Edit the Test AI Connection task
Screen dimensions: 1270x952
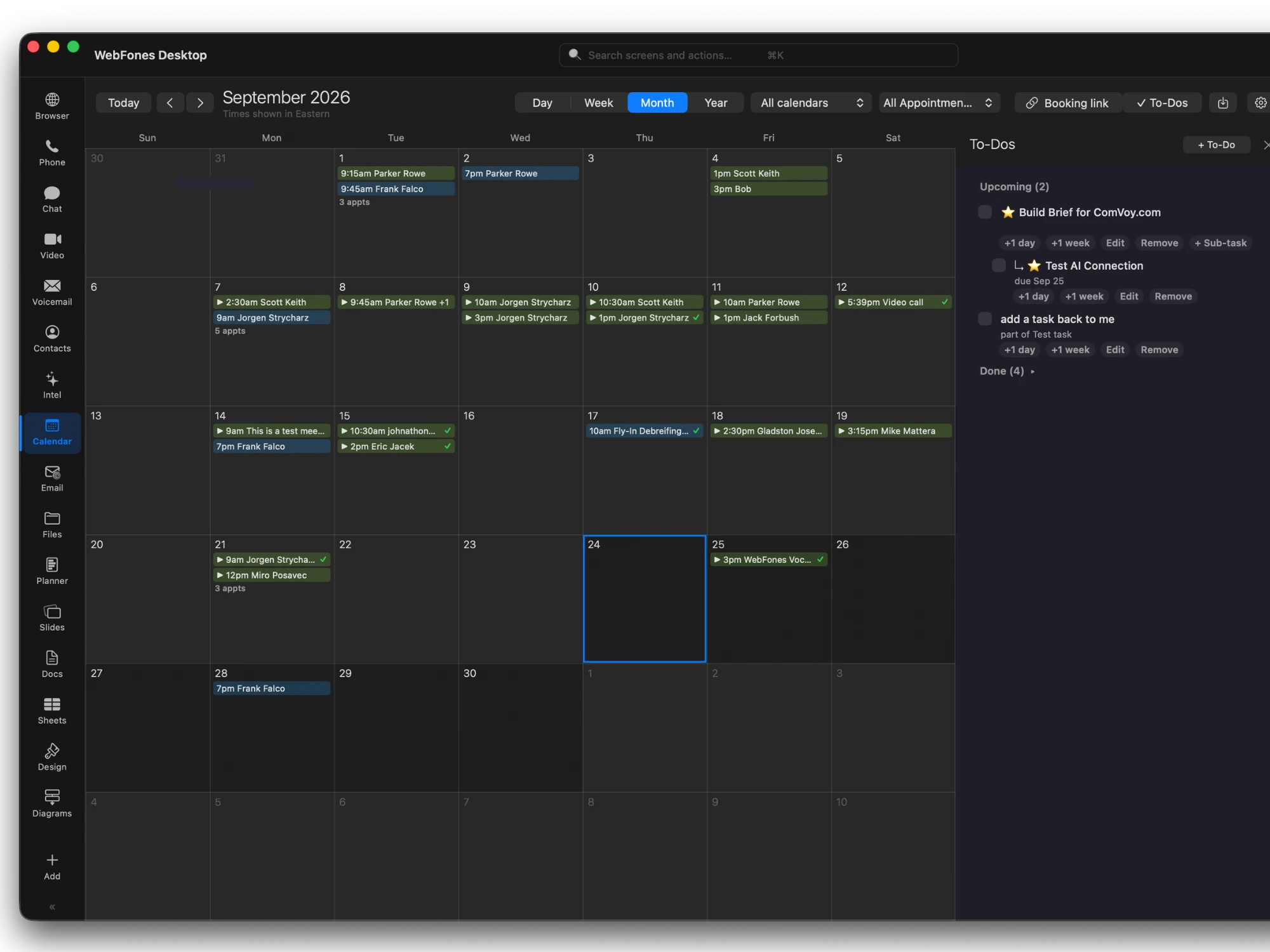[x=1129, y=296]
